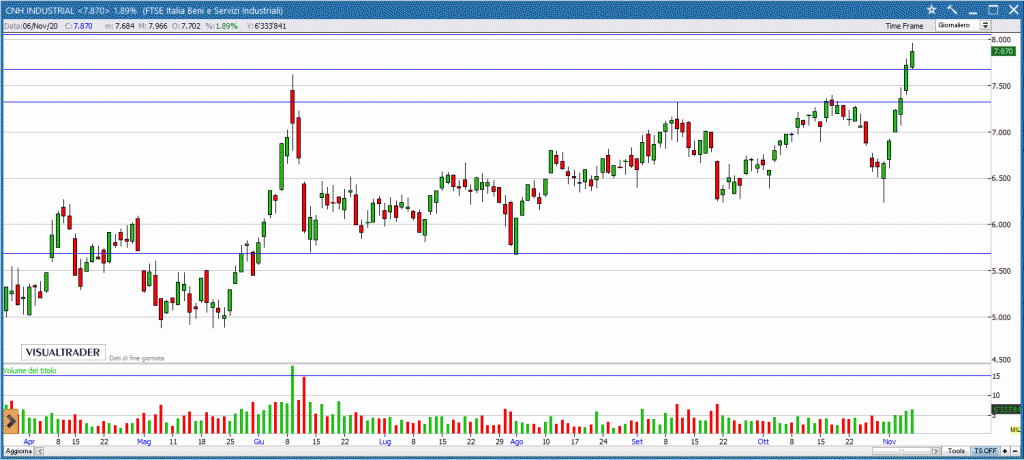Click the 4.500 price axis label
This screenshot has height=460, width=1024.
(x=1002, y=359)
